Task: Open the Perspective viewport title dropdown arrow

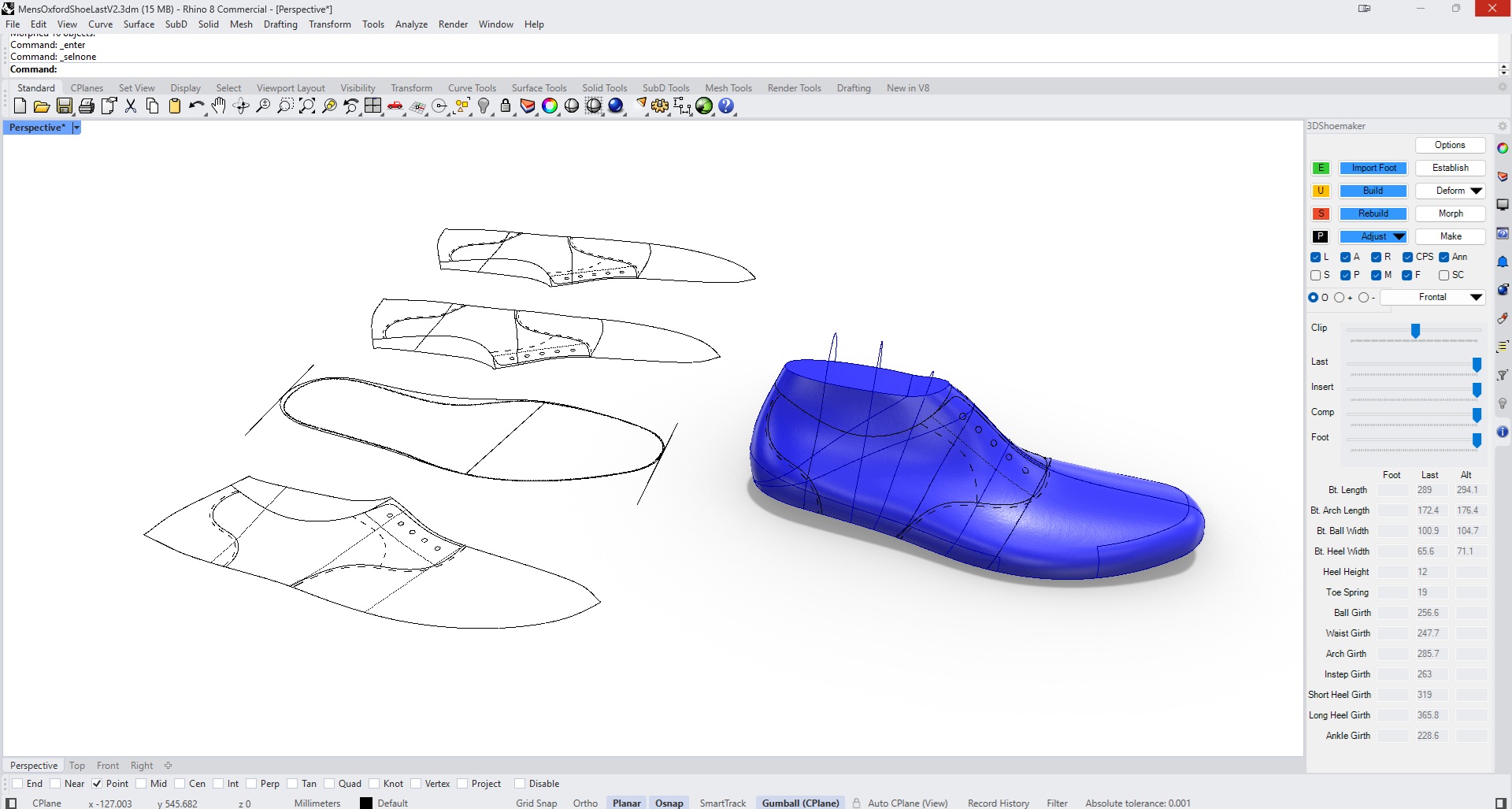Action: pyautogui.click(x=76, y=128)
